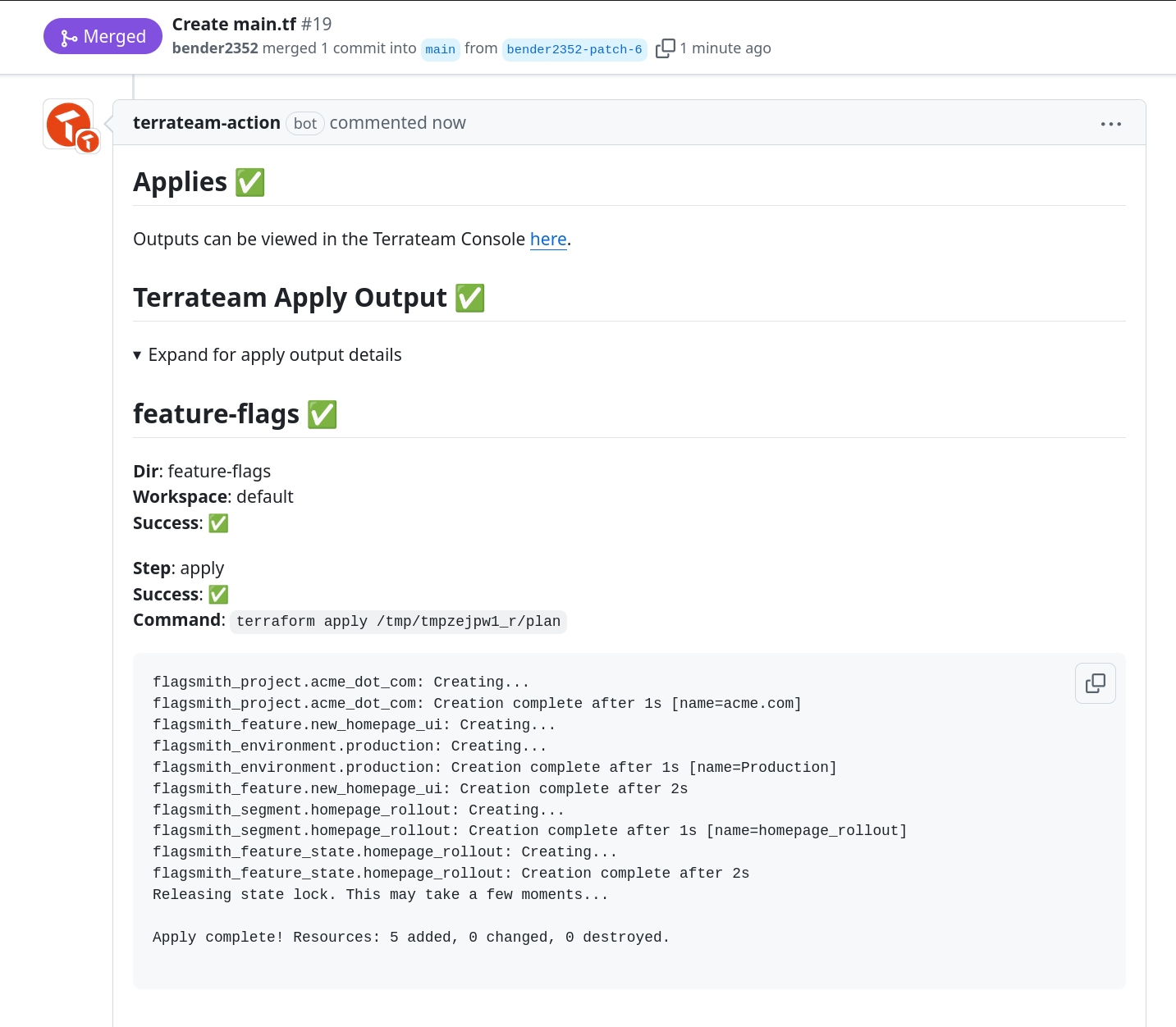Select 'Releasing state lock' output line
This screenshot has width=1176, height=1027.
click(x=381, y=894)
